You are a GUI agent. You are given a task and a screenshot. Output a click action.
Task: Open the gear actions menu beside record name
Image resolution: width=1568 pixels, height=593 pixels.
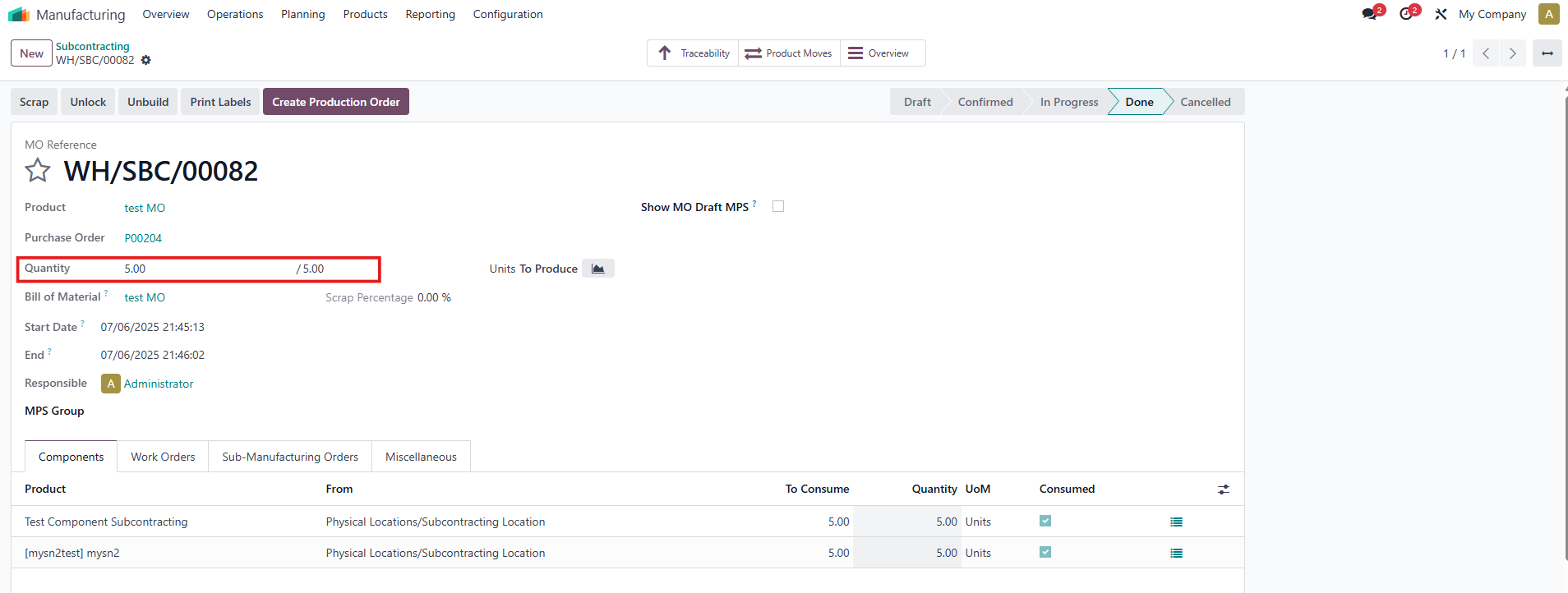[x=146, y=61]
